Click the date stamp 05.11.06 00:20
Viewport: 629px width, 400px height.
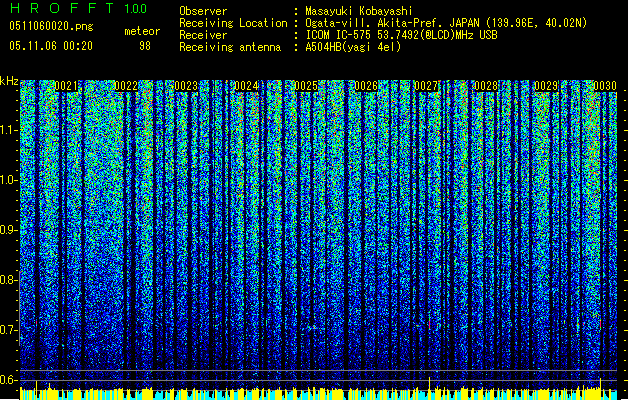click(x=51, y=46)
